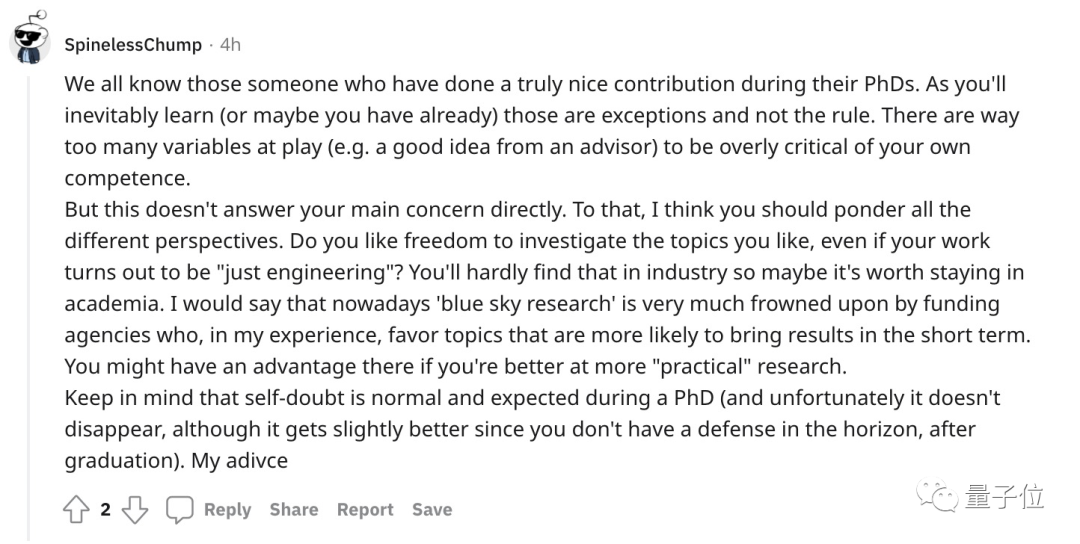
Task: Reply to the comment
Action: click(x=227, y=510)
